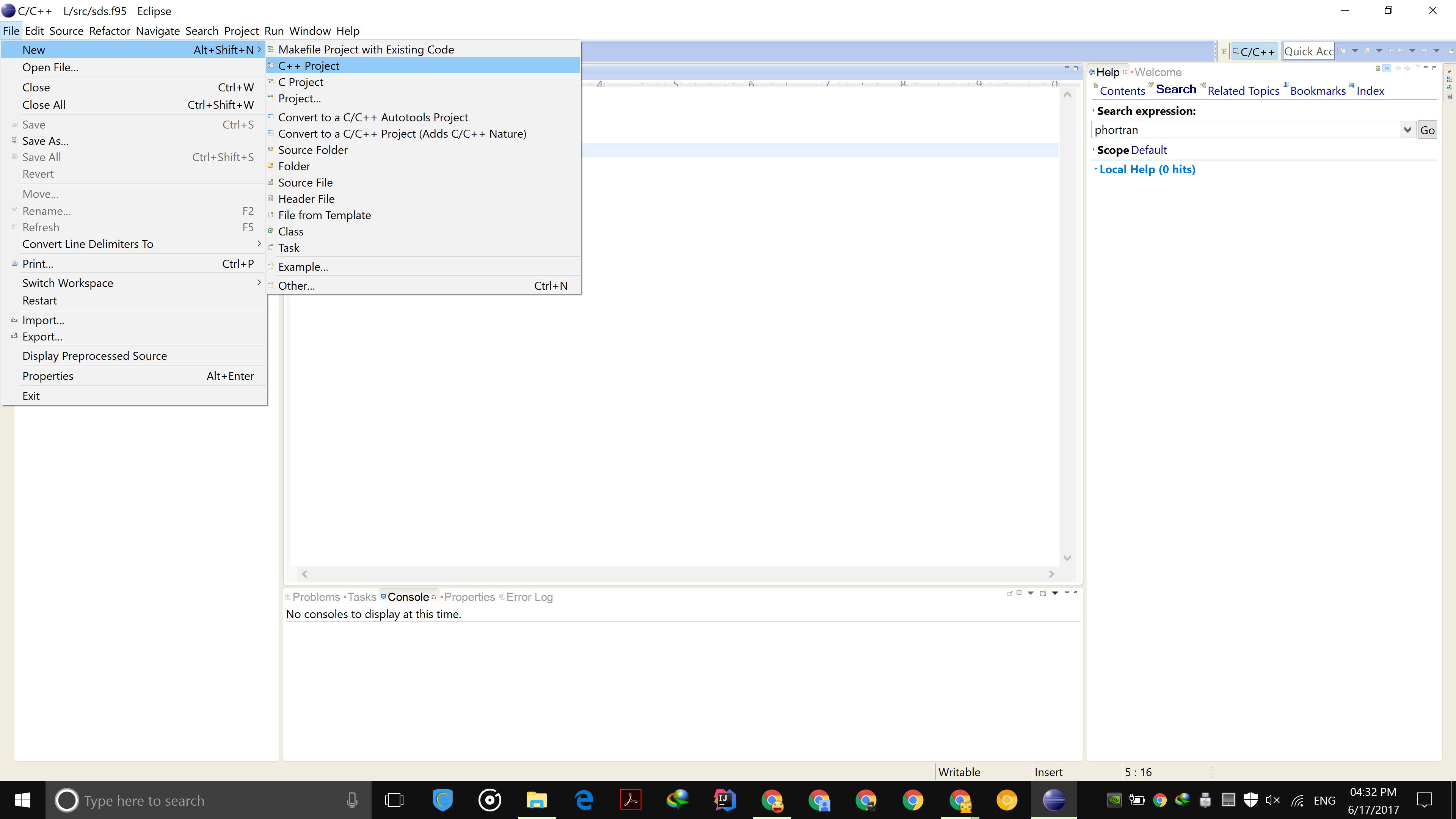This screenshot has height=819, width=1456.
Task: Click Import... in File menu
Action: coord(134,320)
